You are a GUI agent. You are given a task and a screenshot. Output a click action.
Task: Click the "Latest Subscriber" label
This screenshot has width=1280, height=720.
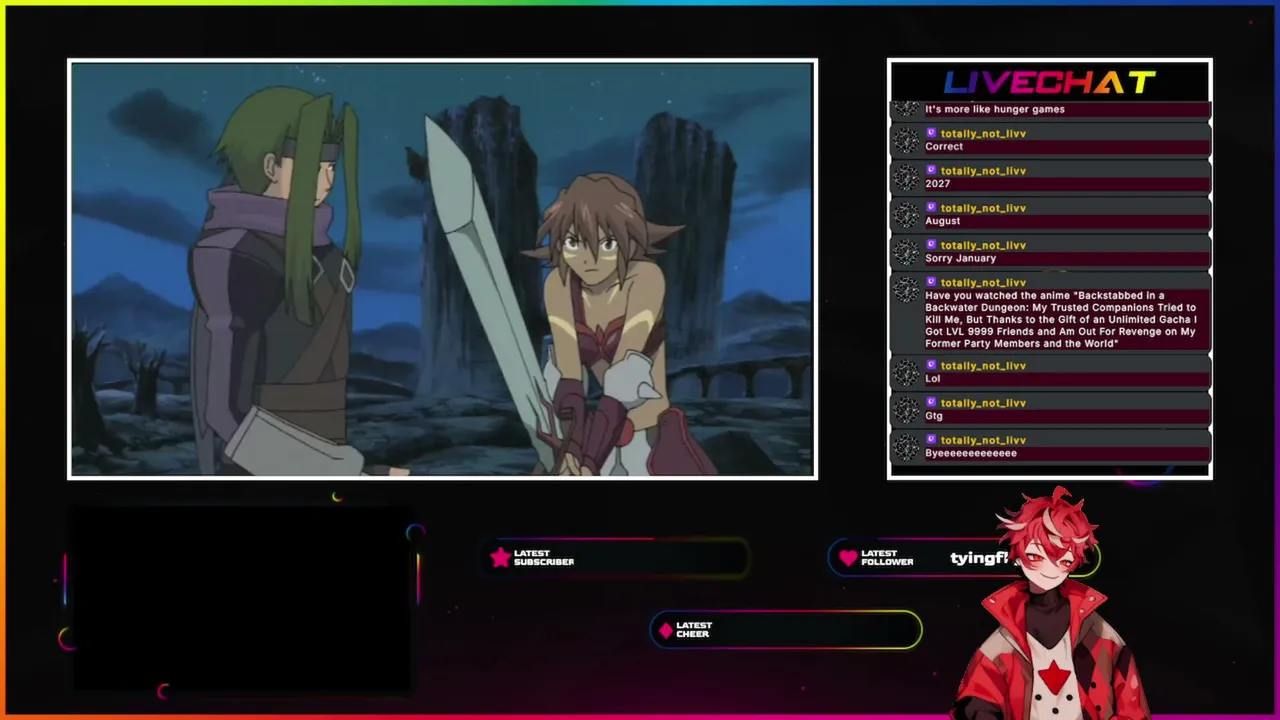pyautogui.click(x=544, y=558)
